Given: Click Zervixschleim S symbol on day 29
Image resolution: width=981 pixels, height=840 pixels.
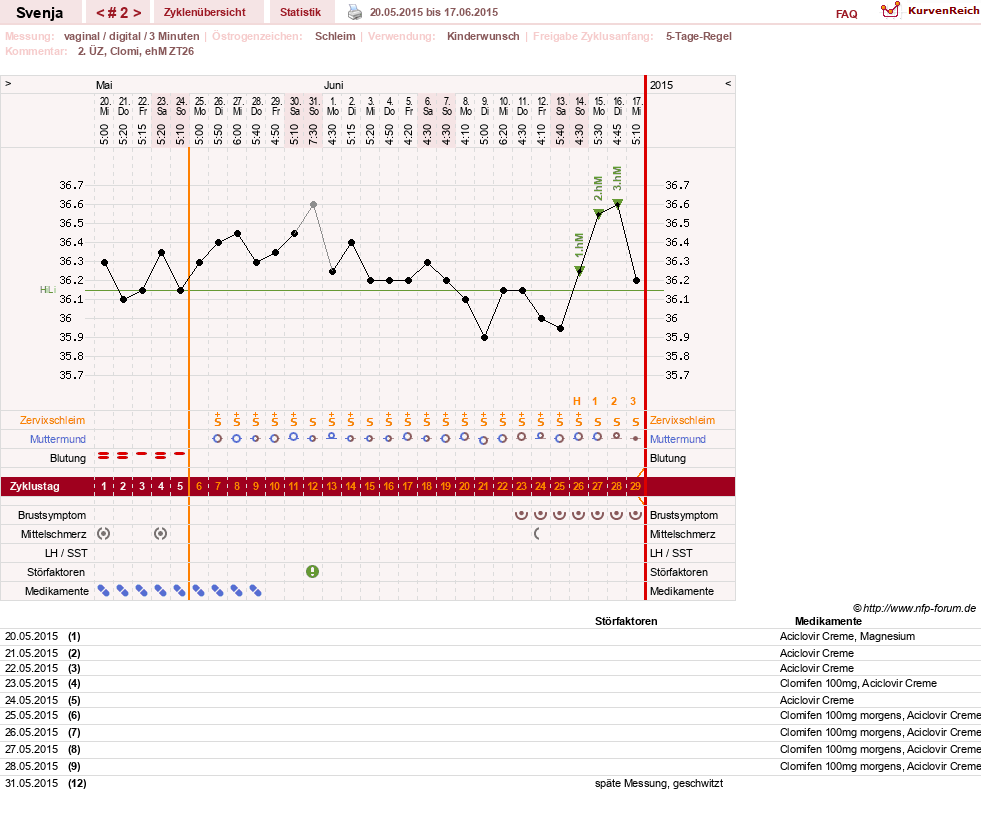Looking at the screenshot, I should coord(636,422).
